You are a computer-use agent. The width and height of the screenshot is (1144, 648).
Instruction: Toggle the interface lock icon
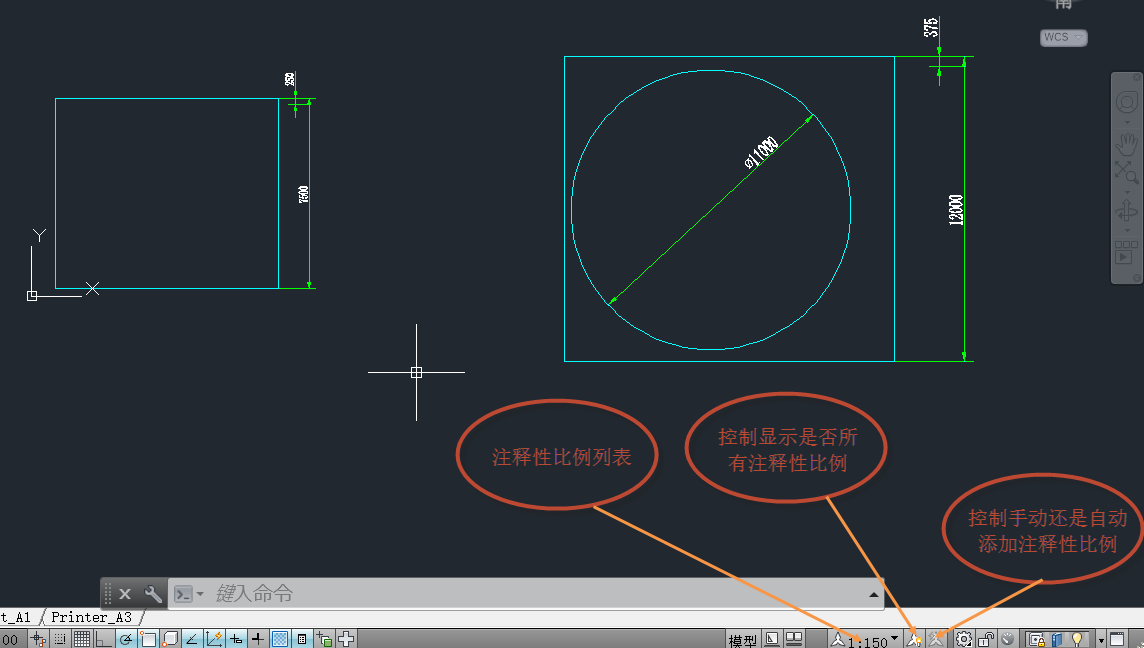(985, 637)
